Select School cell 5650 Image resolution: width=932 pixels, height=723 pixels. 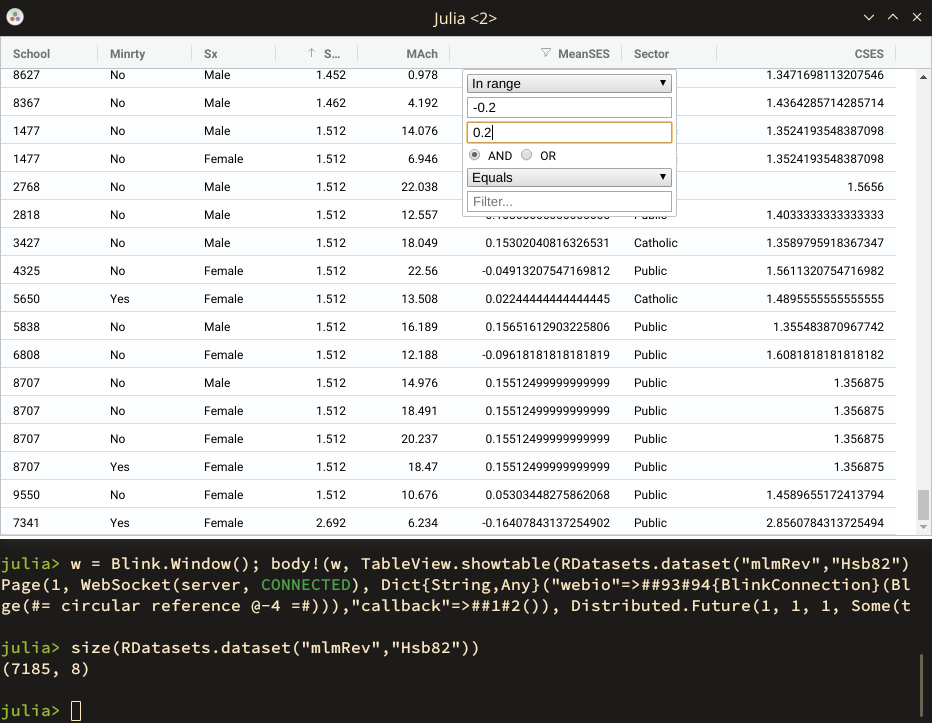click(x=26, y=298)
